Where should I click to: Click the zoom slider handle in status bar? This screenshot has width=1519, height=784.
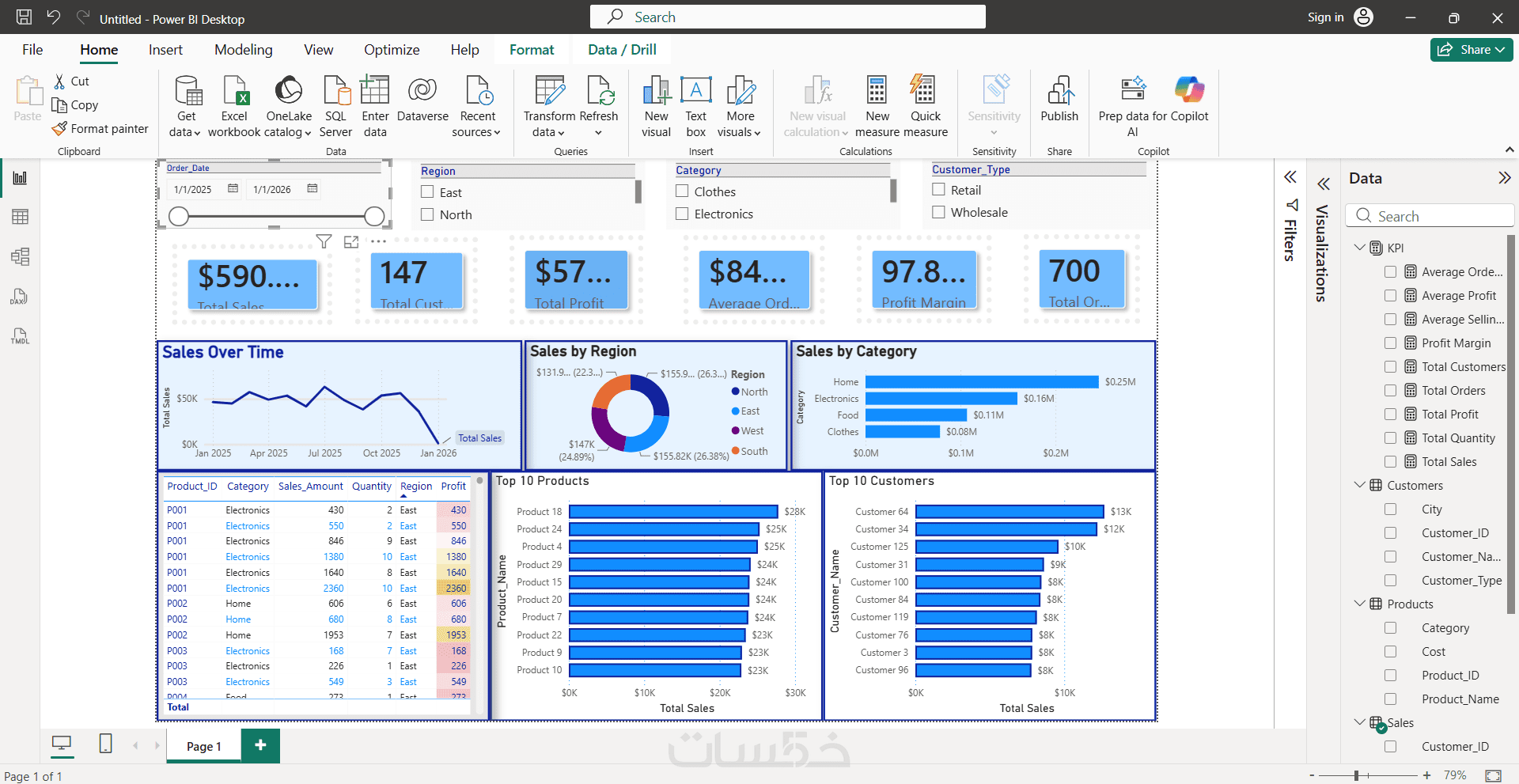(x=1356, y=776)
